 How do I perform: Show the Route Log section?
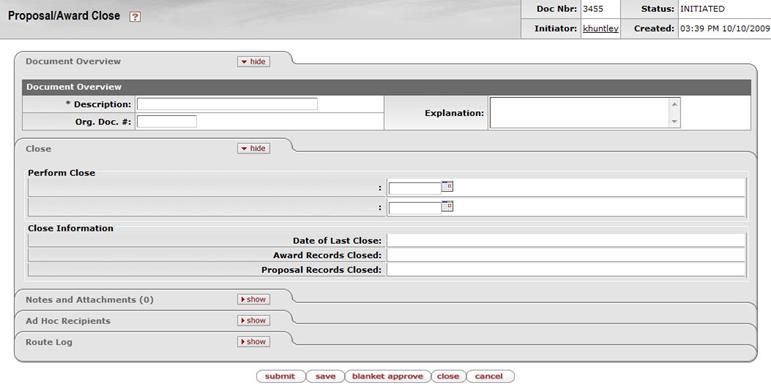click(x=254, y=341)
